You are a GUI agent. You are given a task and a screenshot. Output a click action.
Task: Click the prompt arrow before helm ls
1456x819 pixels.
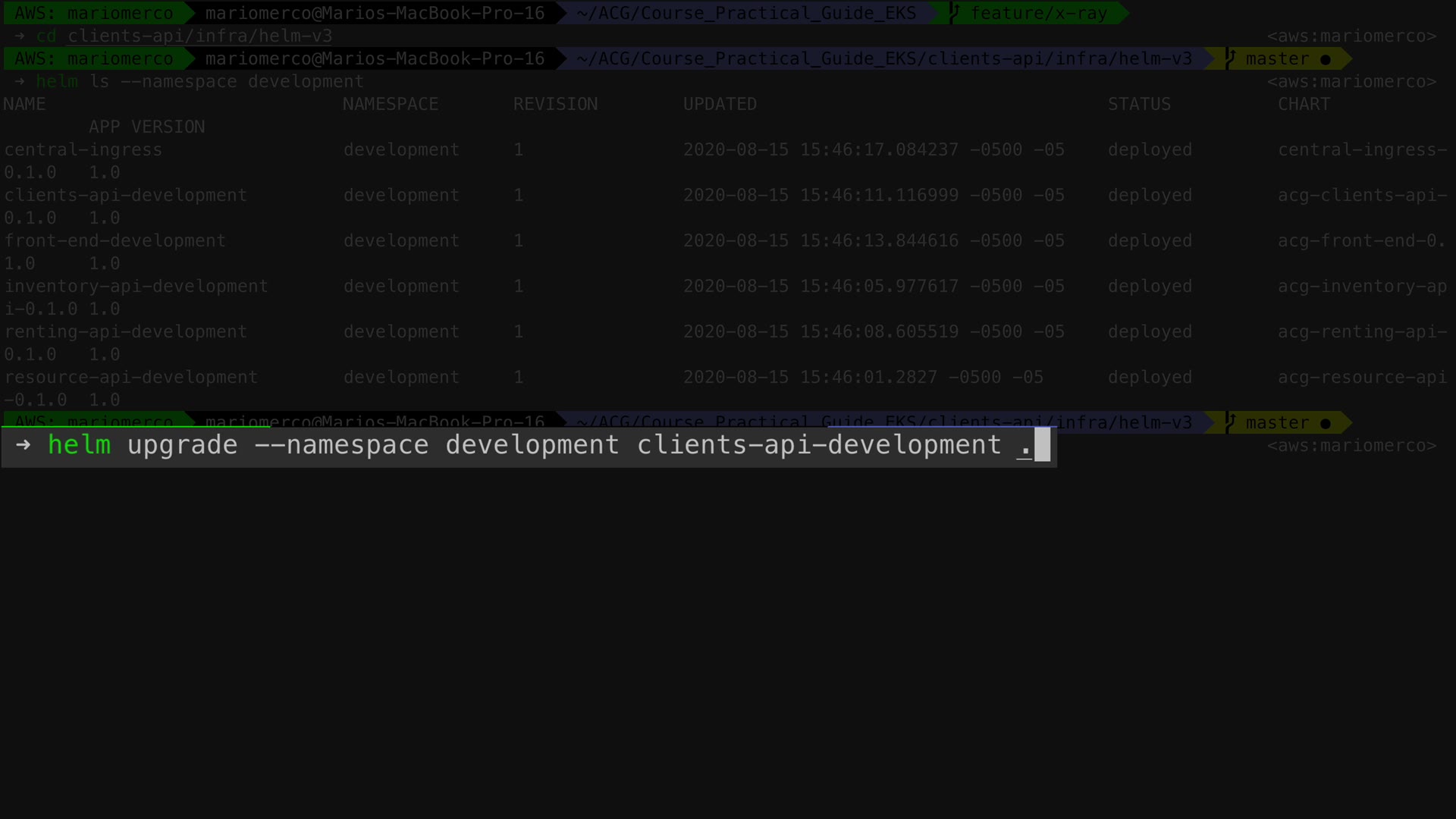coord(19,81)
